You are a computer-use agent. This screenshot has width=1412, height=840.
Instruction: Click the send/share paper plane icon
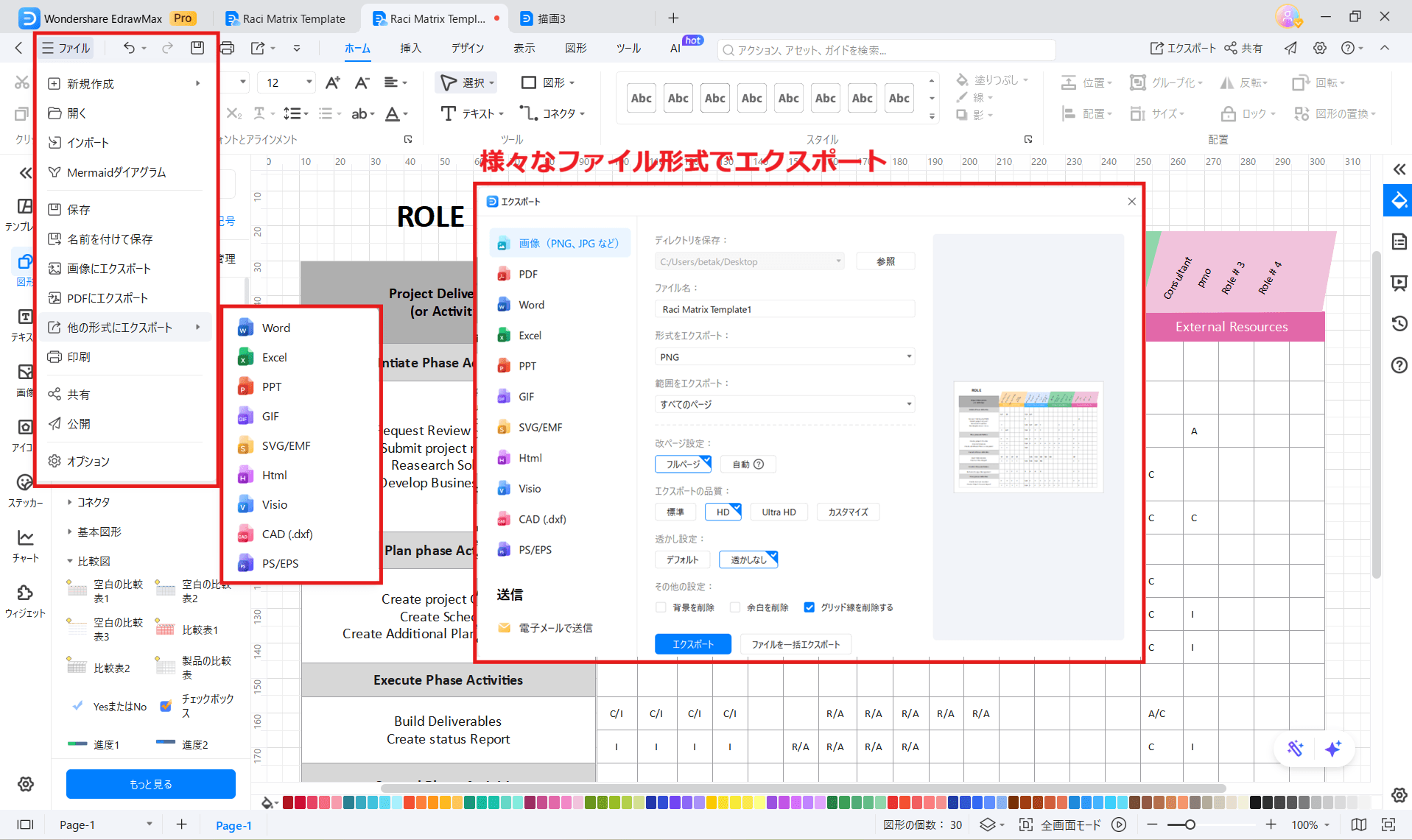[x=1290, y=48]
